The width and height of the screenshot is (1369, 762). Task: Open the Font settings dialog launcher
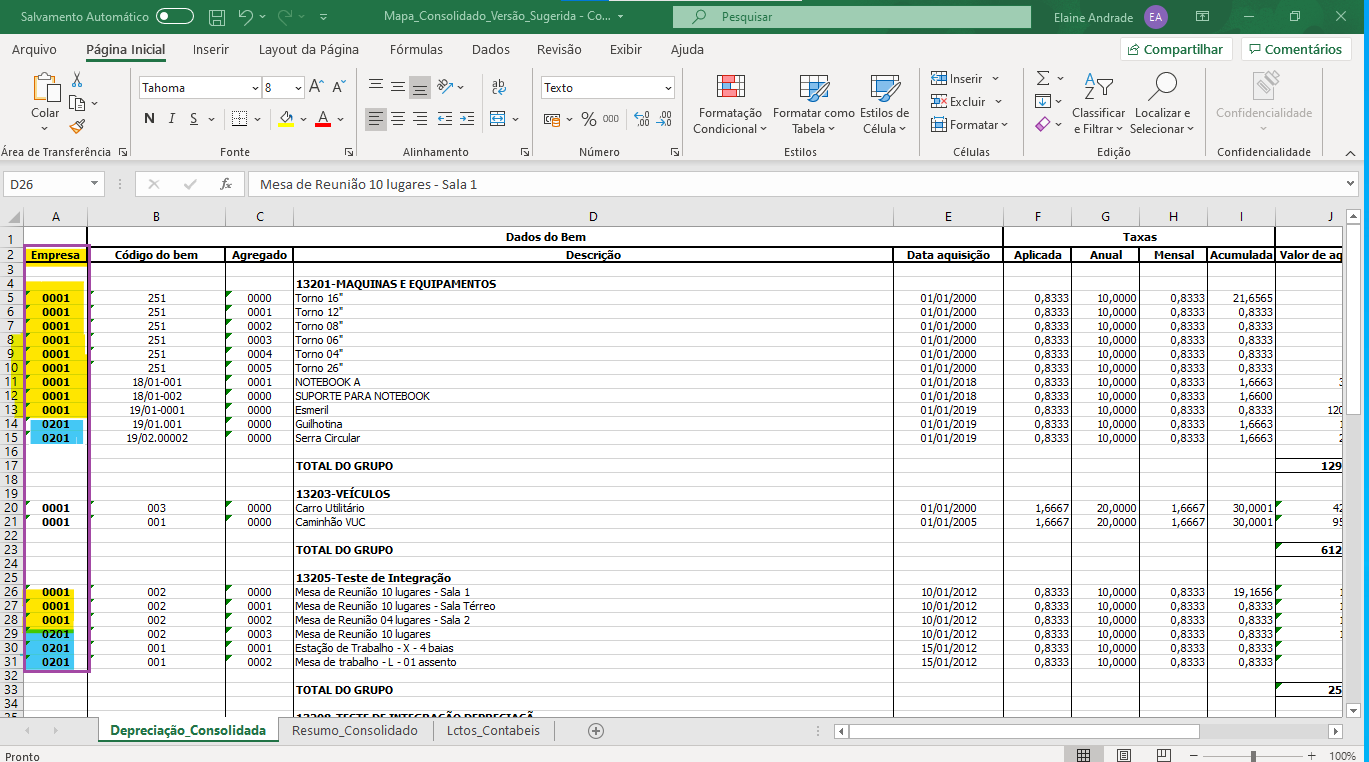349,152
